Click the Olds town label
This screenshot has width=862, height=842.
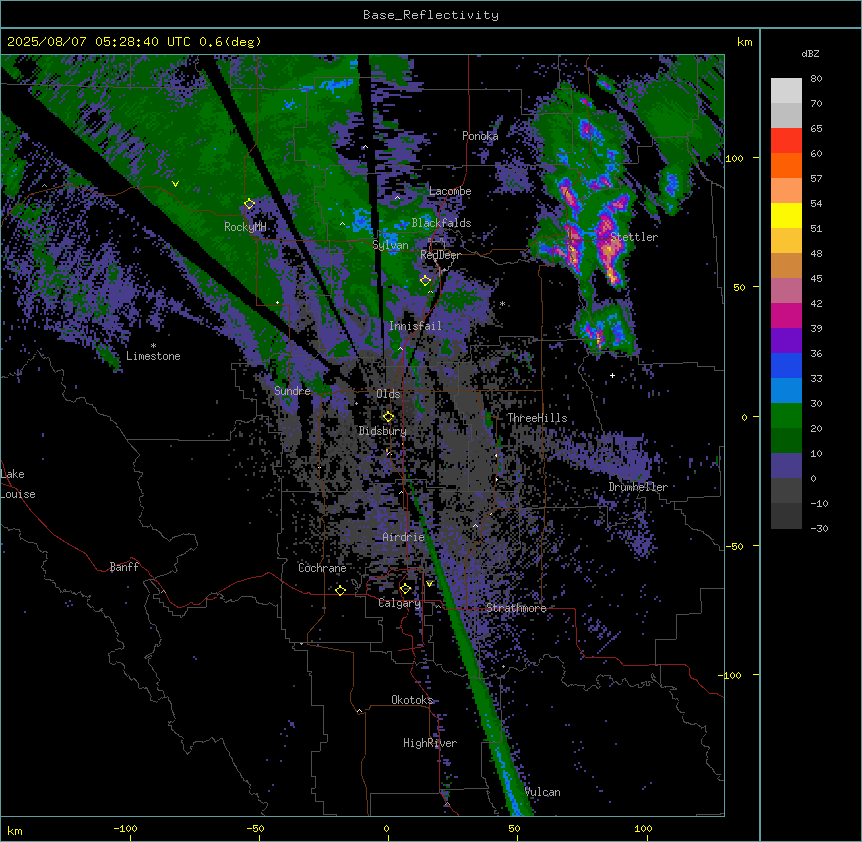click(388, 394)
